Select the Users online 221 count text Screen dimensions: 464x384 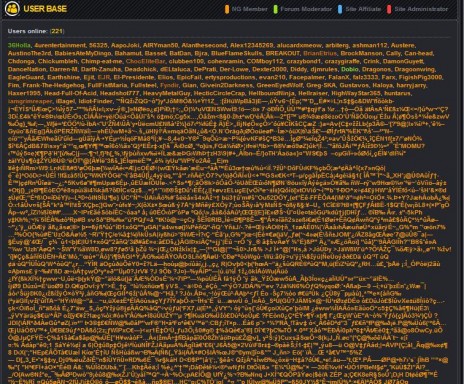click(x=36, y=31)
